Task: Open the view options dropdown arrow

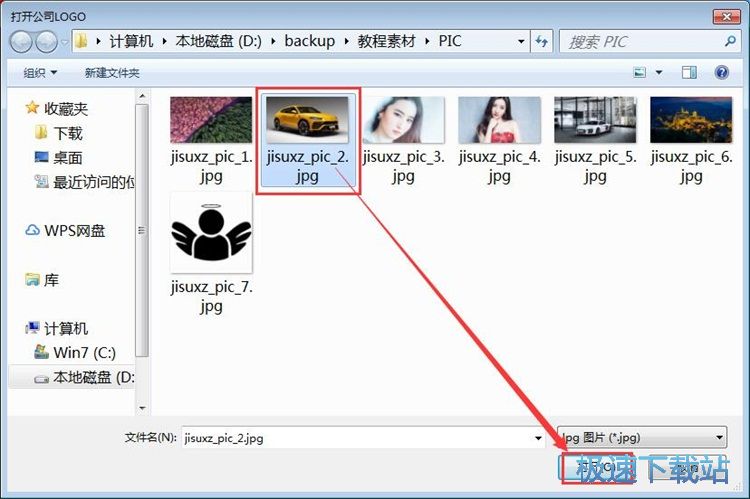Action: 659,73
